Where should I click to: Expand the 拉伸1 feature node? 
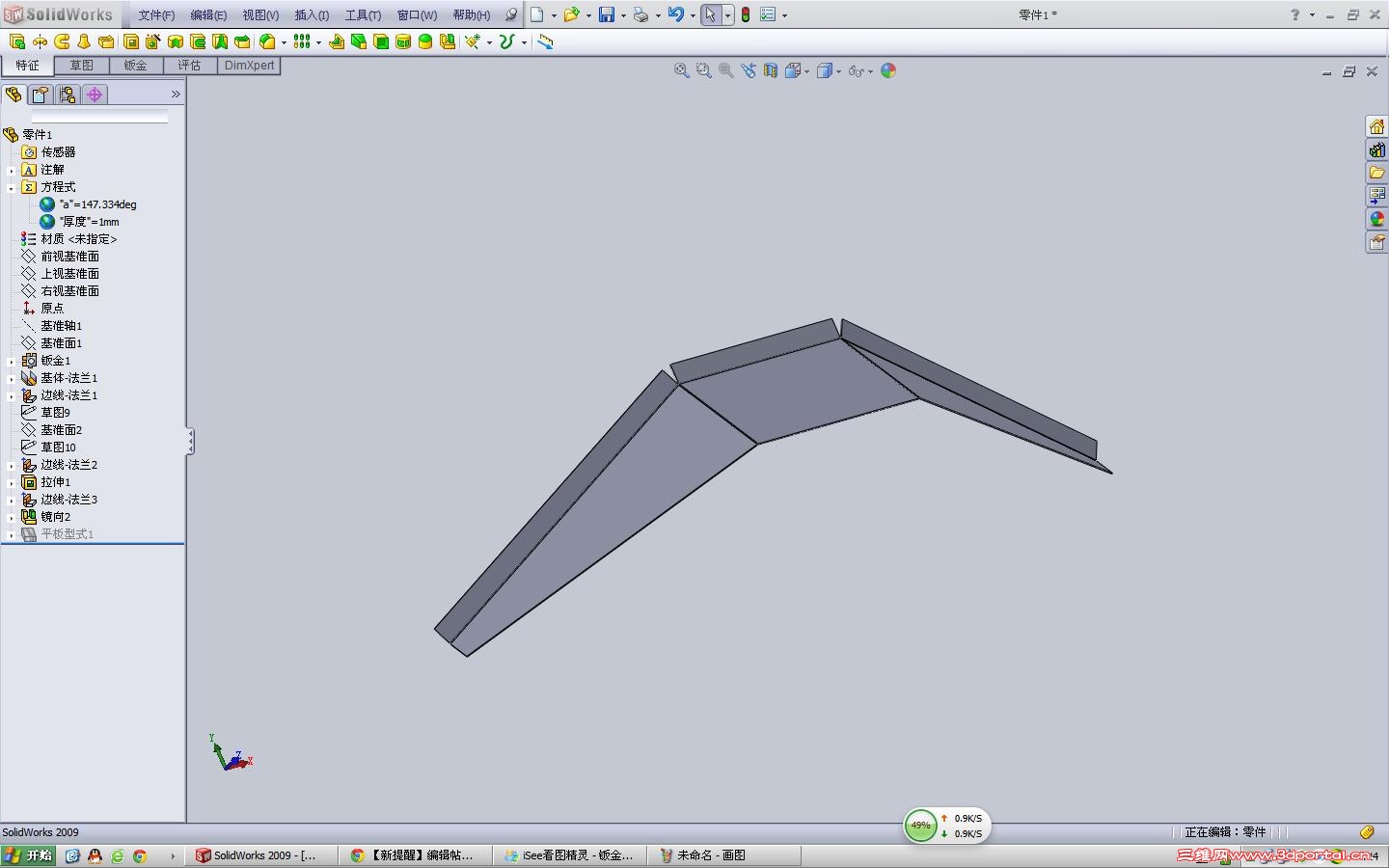11,482
